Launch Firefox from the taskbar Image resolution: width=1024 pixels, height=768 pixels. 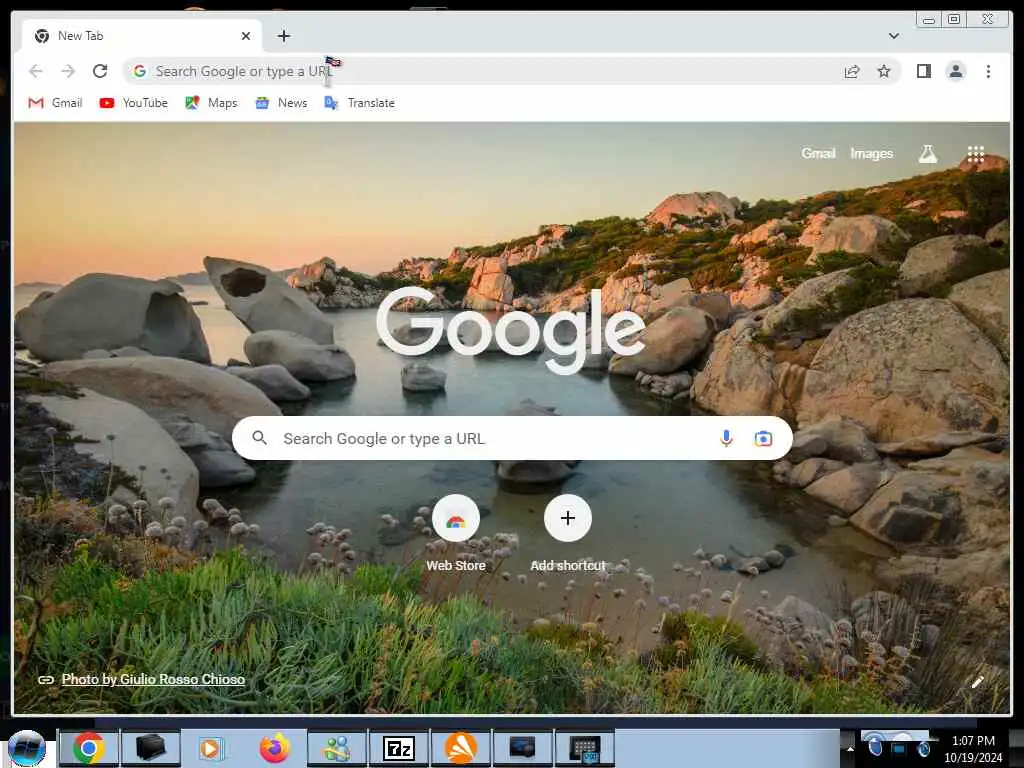[275, 748]
